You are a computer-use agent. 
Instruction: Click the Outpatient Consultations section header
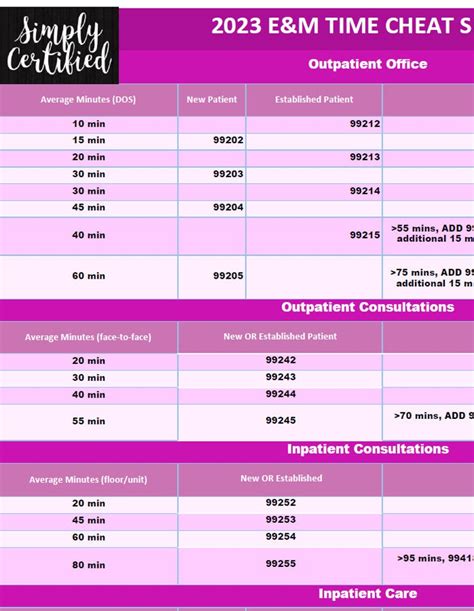coord(368,307)
